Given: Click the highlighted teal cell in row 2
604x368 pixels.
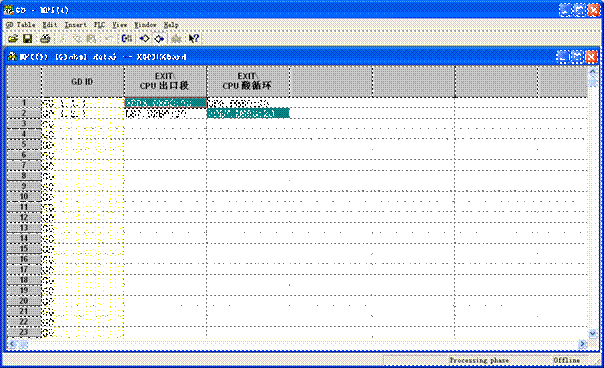Looking at the screenshot, I should point(248,113).
